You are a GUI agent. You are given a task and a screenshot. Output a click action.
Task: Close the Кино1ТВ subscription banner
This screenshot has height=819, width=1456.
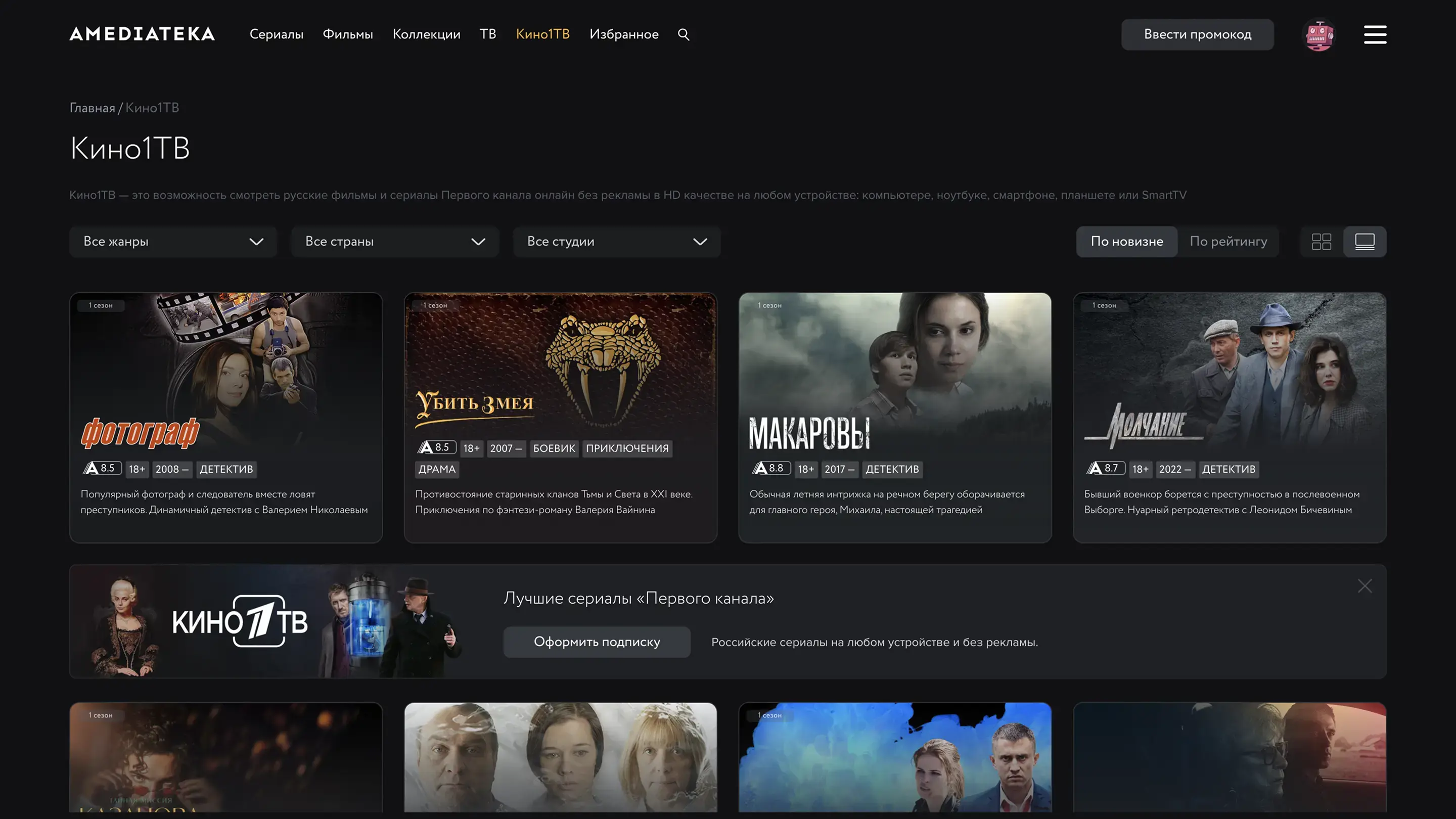tap(1364, 586)
